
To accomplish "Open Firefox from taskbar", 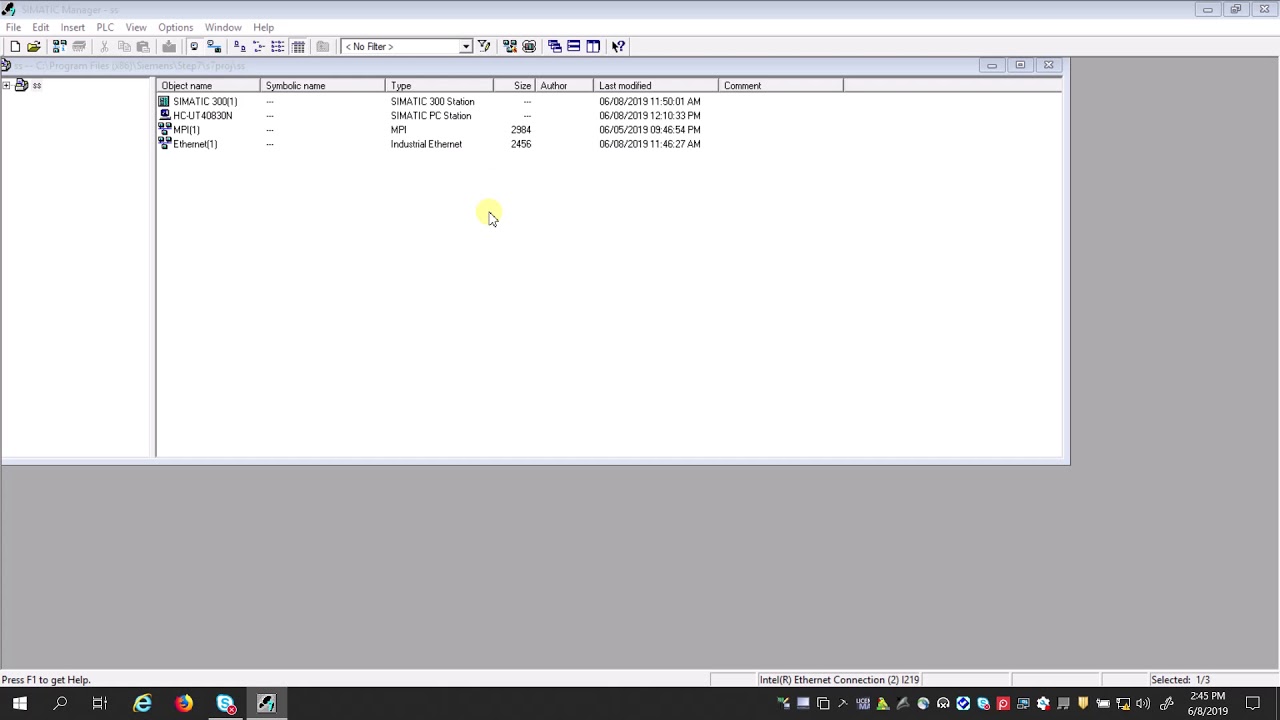I will [184, 703].
